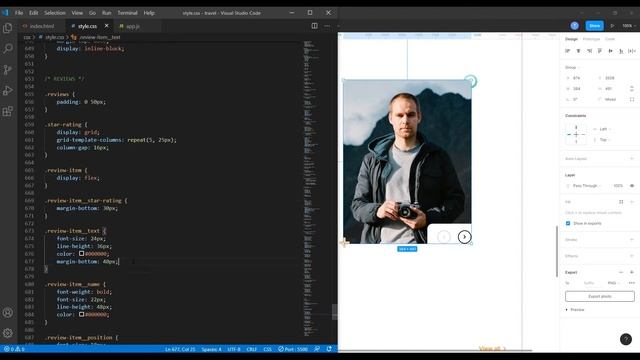Click the errors and warnings status indicator

coord(14,349)
